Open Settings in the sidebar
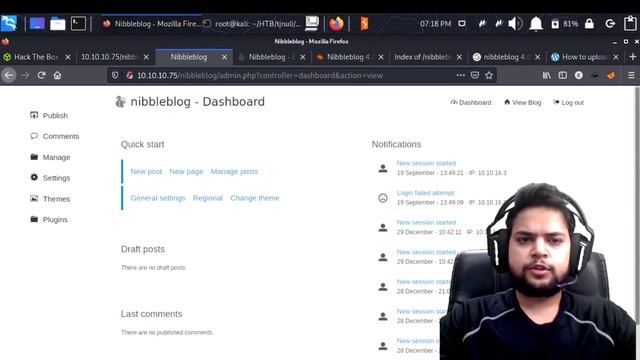The image size is (640, 360). [x=50, y=178]
